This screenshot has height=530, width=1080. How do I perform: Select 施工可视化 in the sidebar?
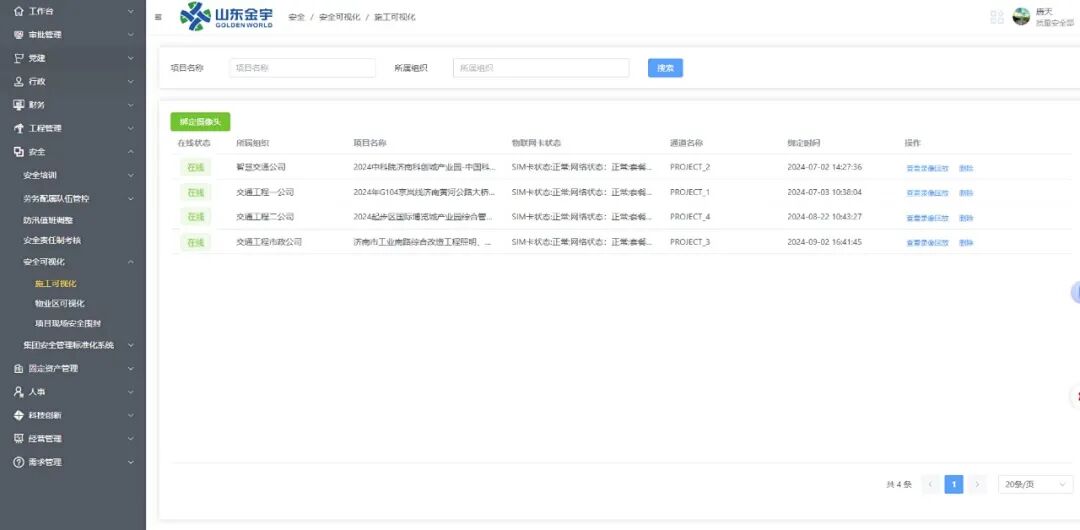(x=56, y=283)
